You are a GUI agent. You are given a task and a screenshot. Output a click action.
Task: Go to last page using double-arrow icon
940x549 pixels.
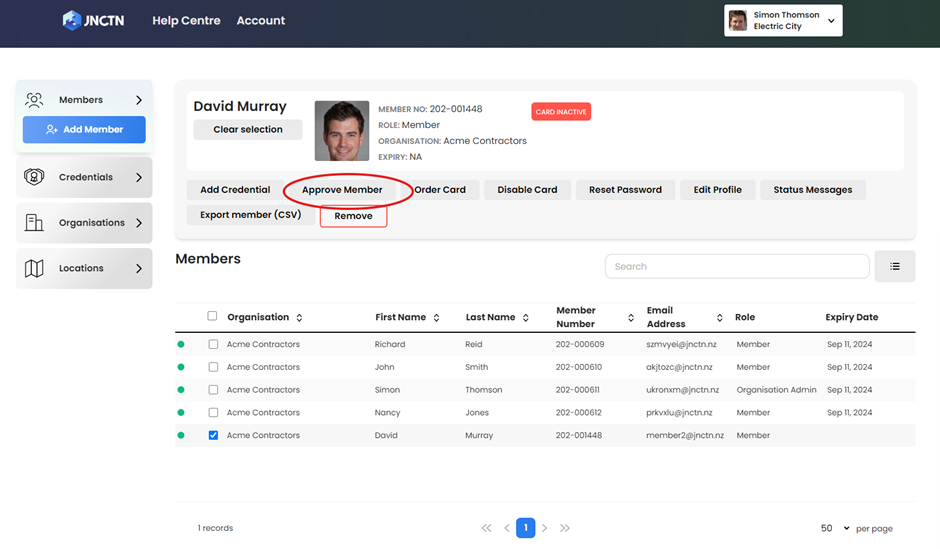tap(565, 528)
